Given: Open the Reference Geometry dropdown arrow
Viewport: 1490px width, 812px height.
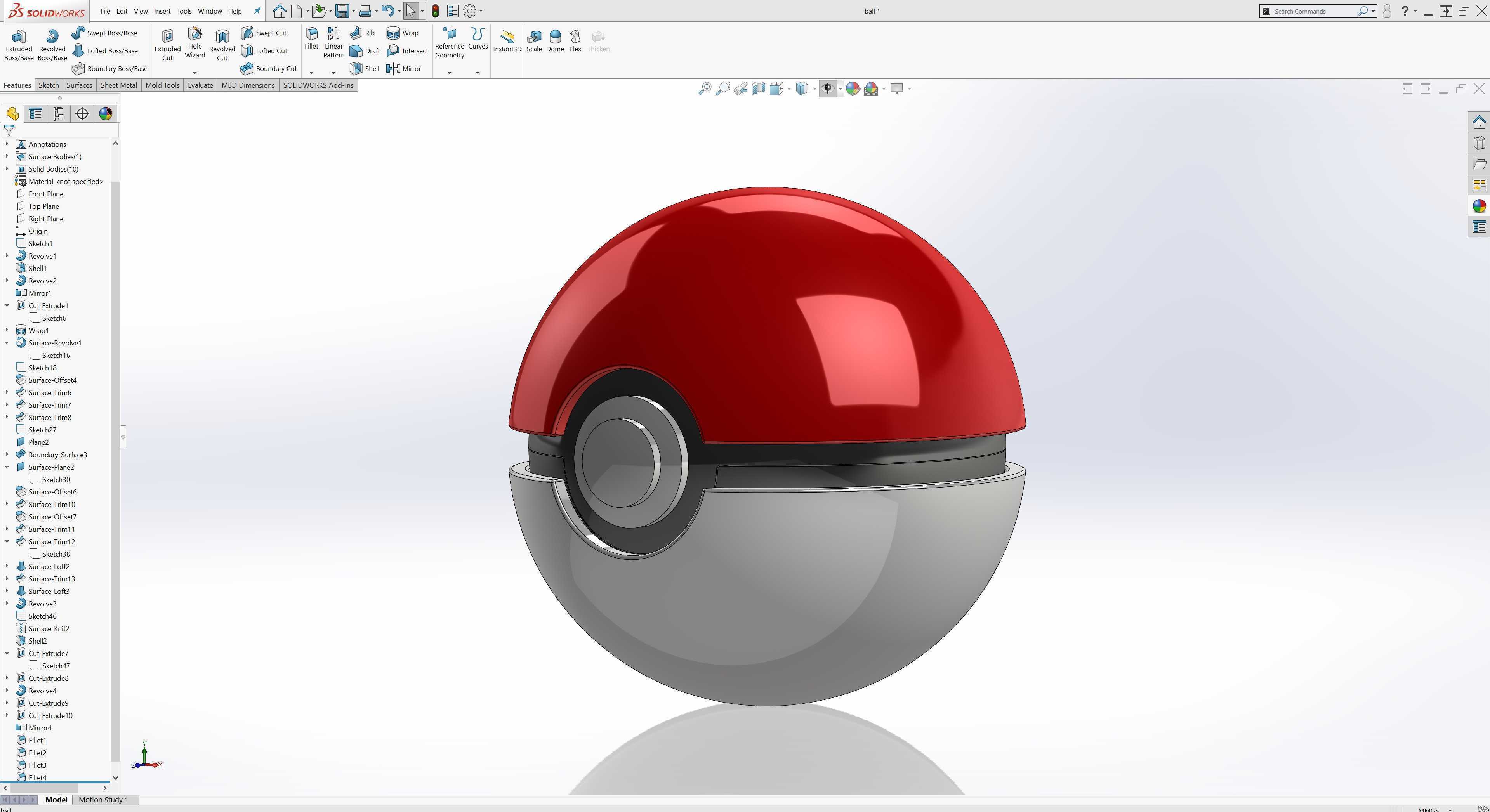Looking at the screenshot, I should point(450,72).
